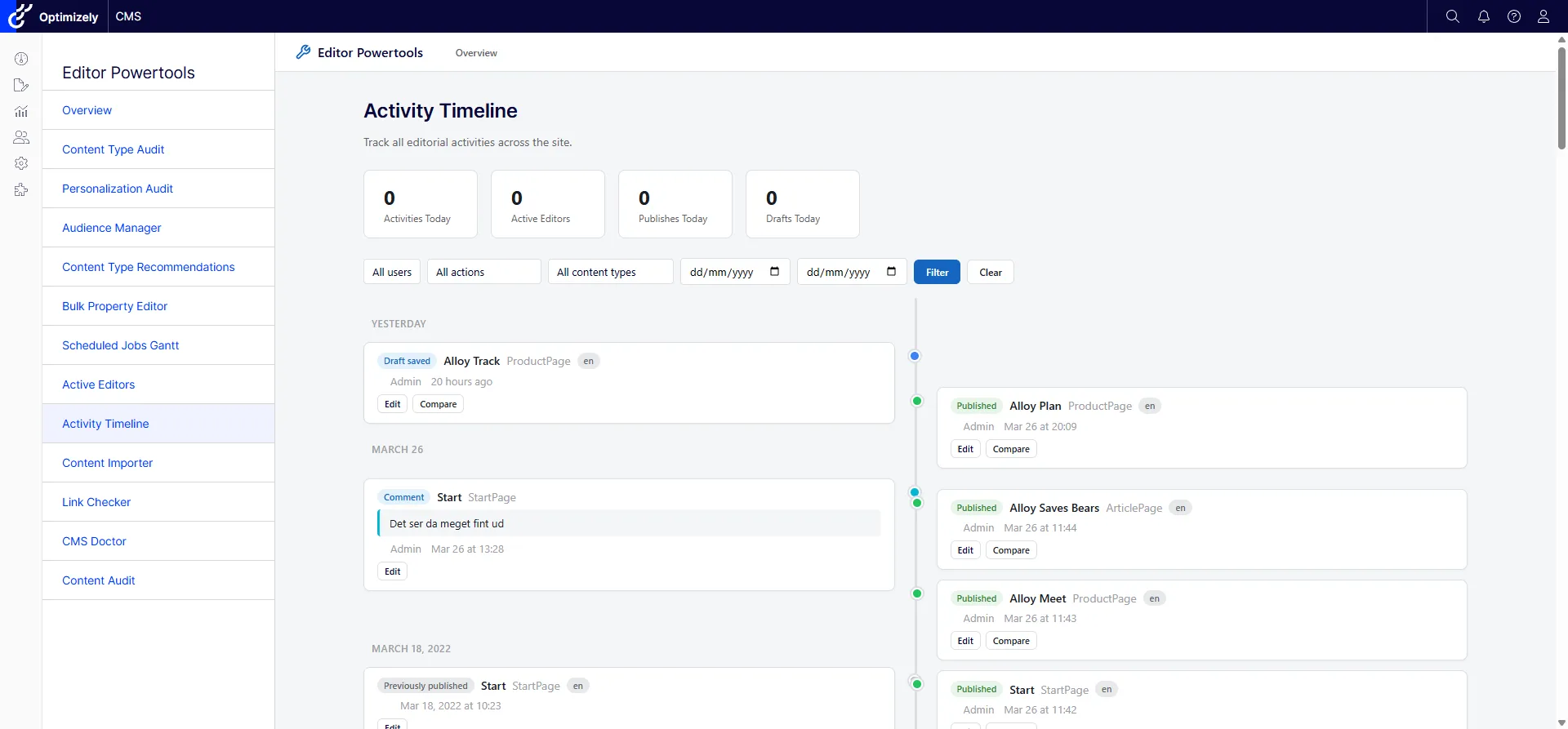Click the Drafts Today stat card
Image resolution: width=1568 pixels, height=729 pixels.
click(x=803, y=204)
